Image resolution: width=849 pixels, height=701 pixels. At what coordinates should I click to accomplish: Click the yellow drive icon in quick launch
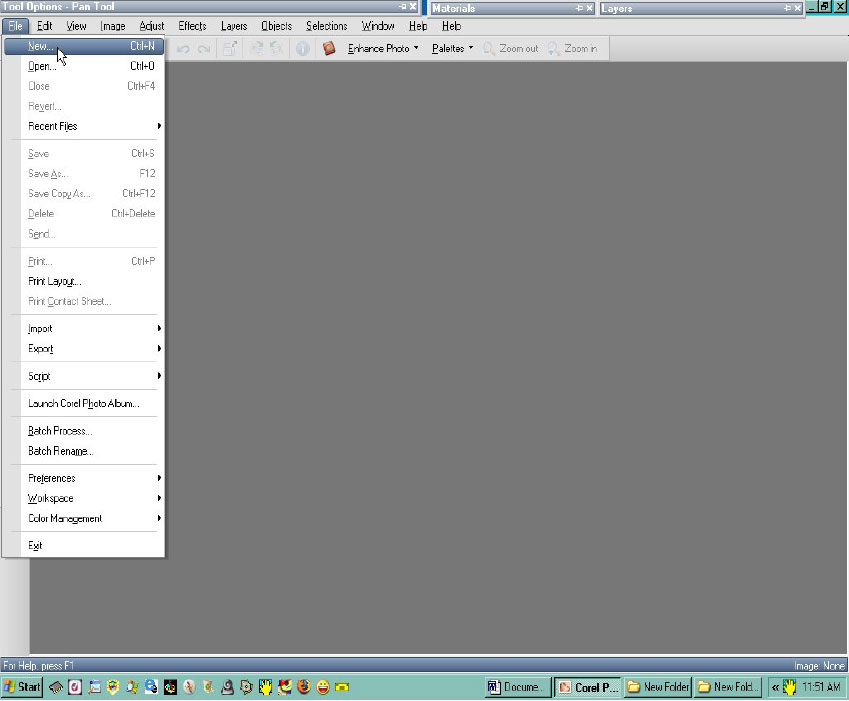pos(342,687)
